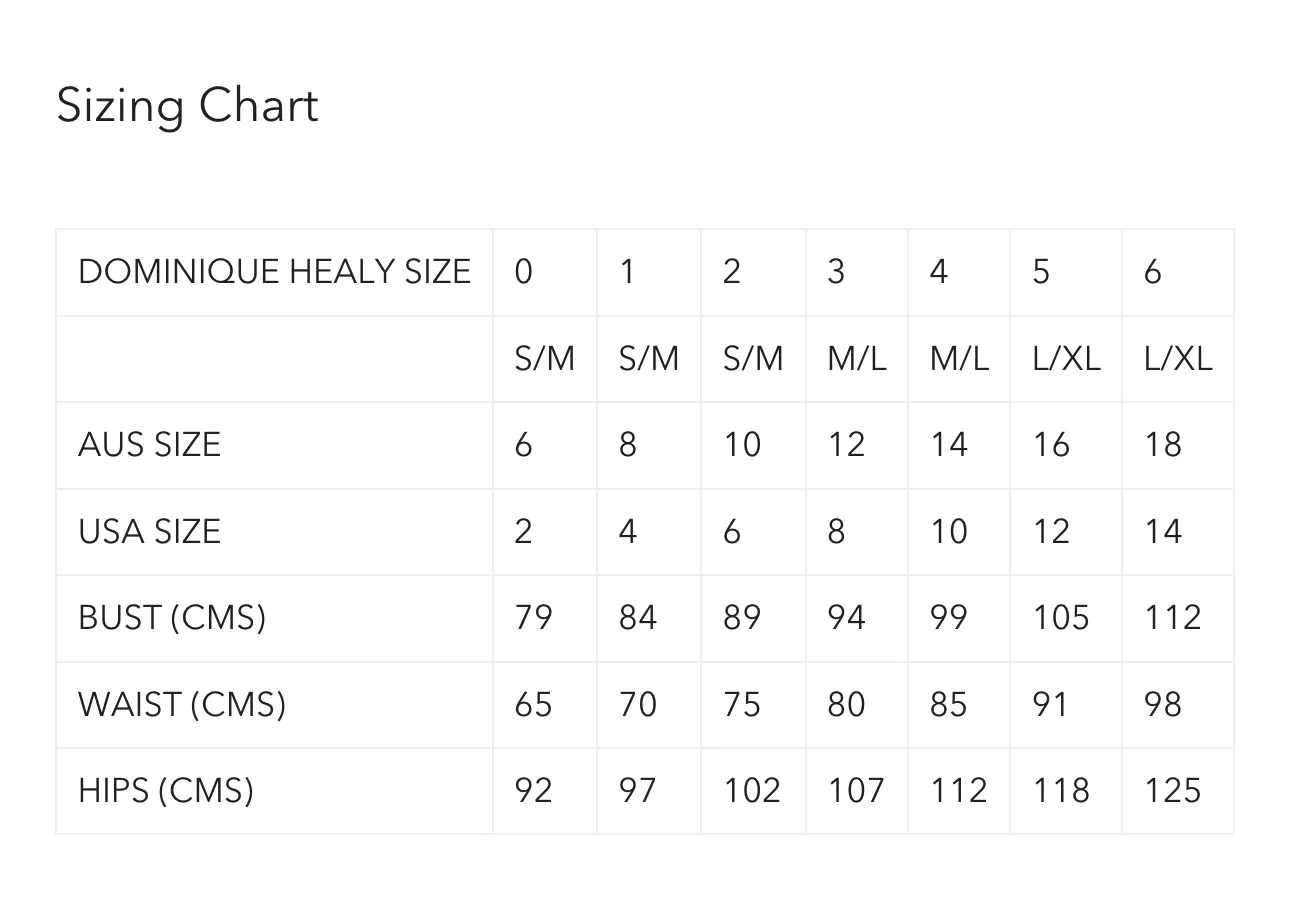Click the Sizing Chart heading

point(187,106)
